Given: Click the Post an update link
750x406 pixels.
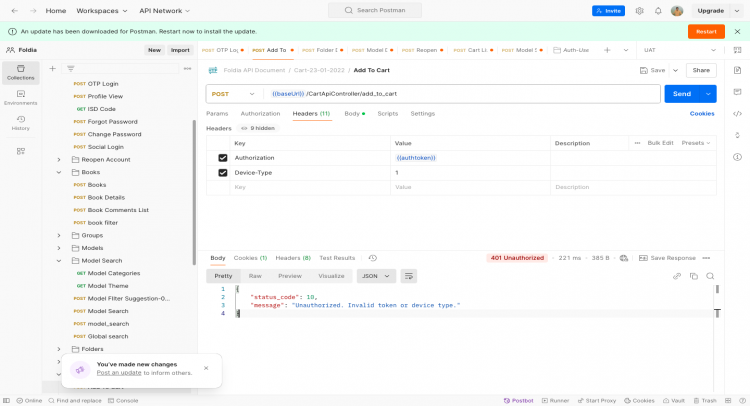Looking at the screenshot, I should (119, 373).
